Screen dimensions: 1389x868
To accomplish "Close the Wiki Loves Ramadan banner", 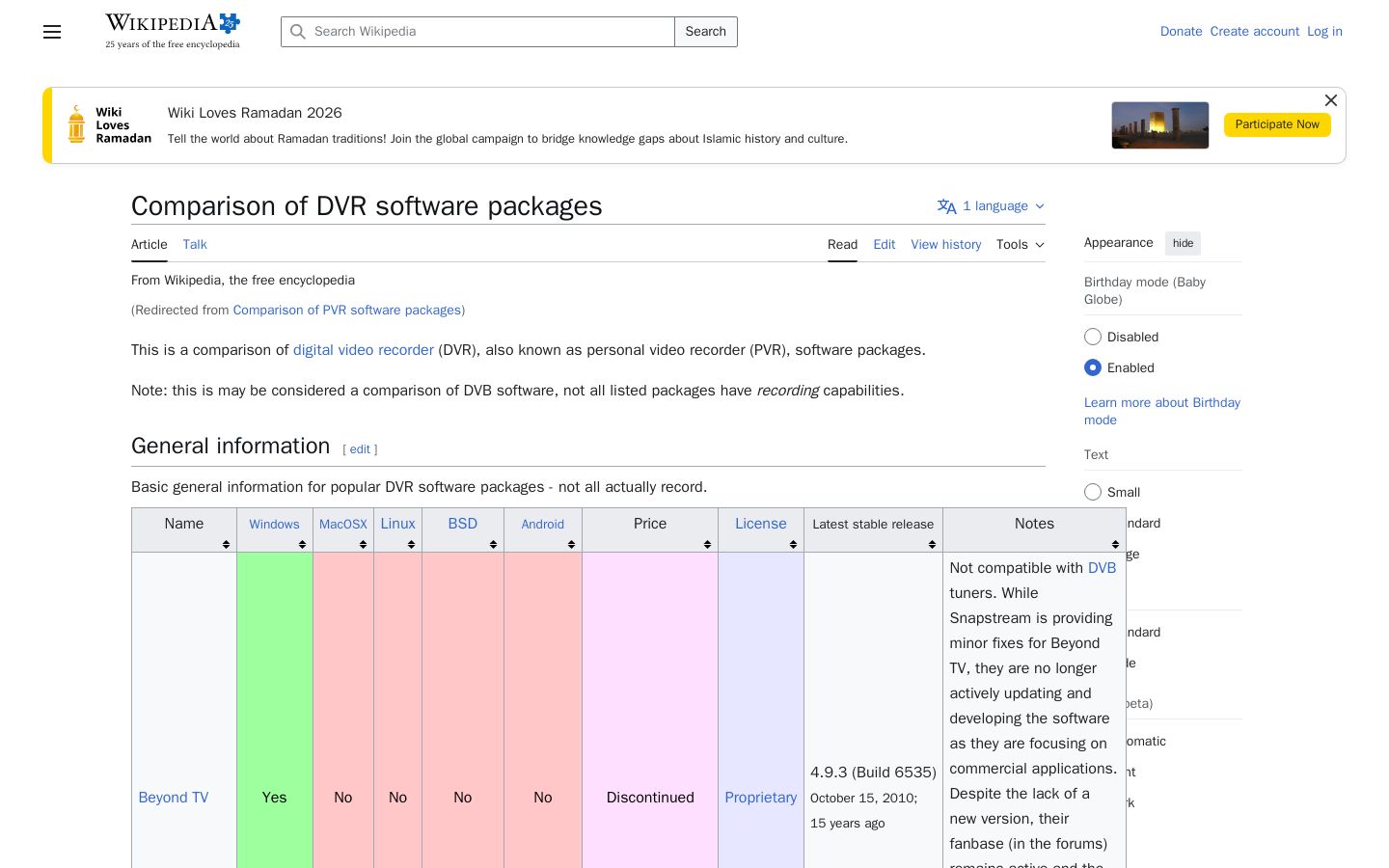I will pos(1330,100).
